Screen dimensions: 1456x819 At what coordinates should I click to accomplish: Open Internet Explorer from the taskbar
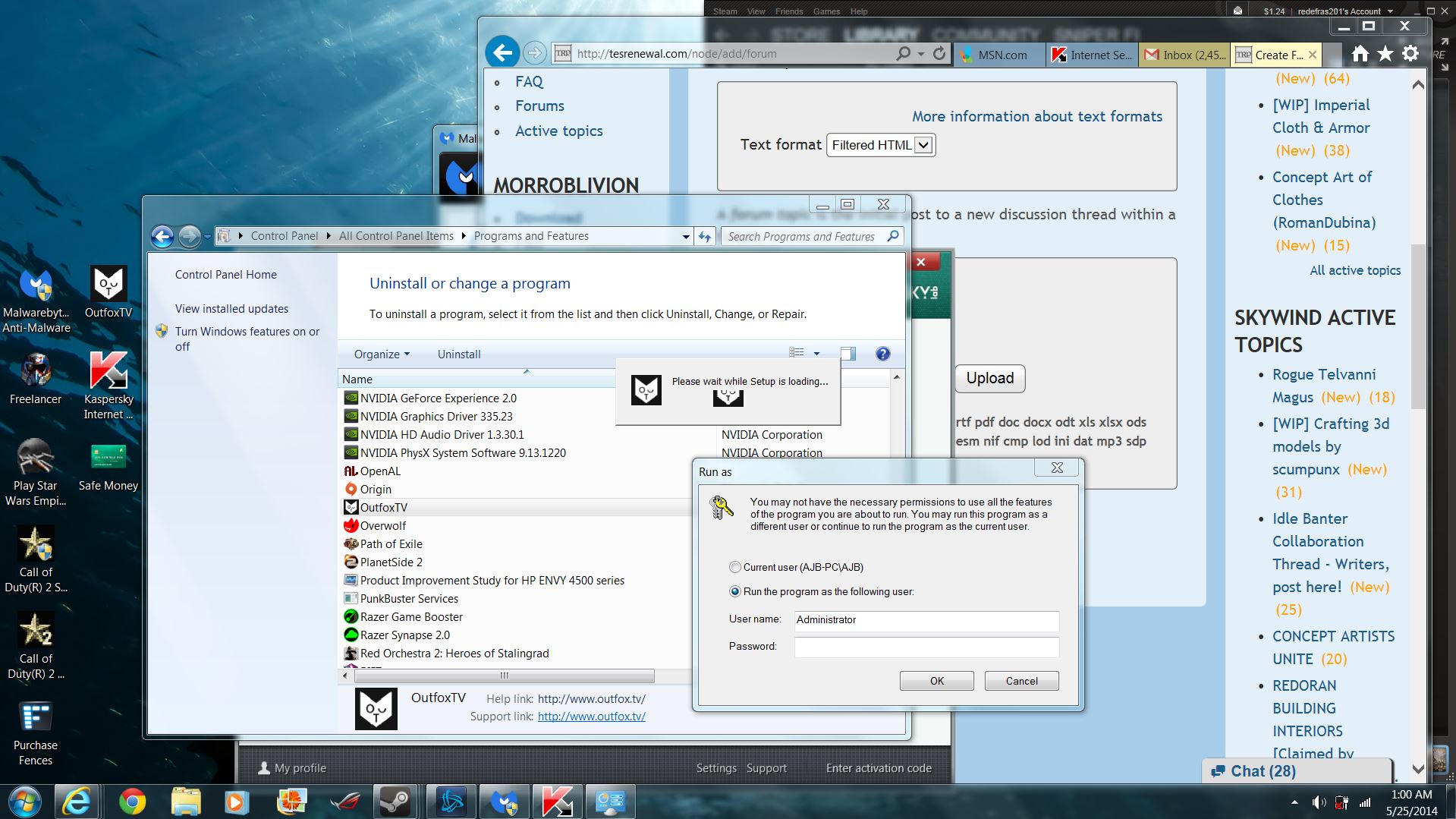tap(77, 802)
